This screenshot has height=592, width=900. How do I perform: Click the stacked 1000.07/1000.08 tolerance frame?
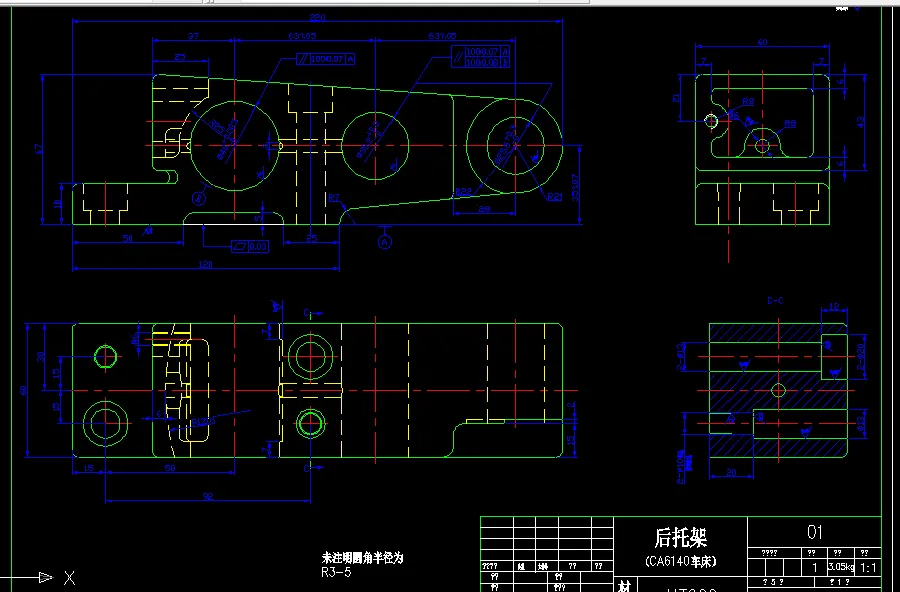(x=481, y=57)
